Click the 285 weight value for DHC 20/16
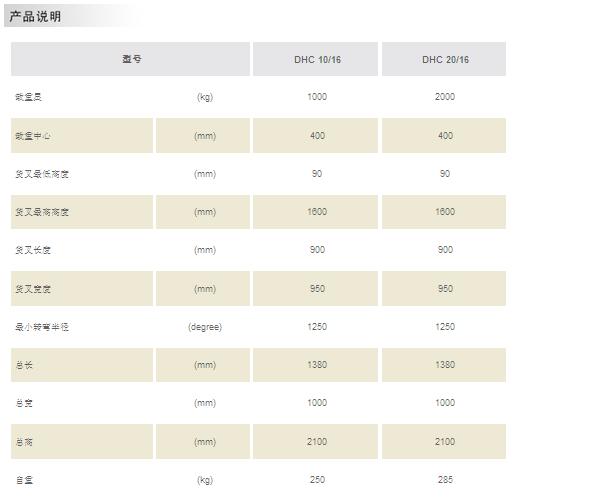Screen dimensions: 603x500 (445, 480)
